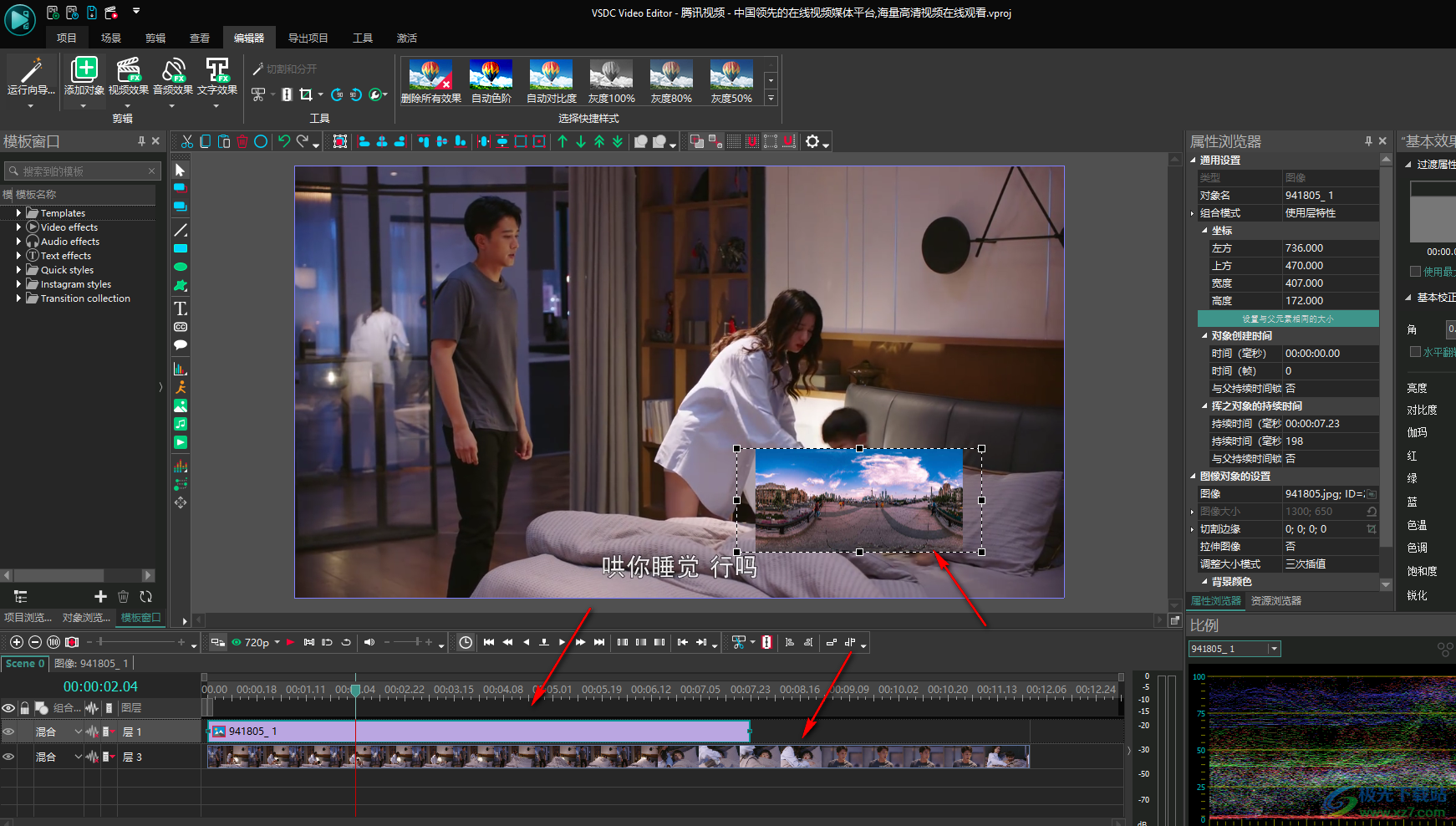This screenshot has height=826, width=1456.
Task: Click the red Delete trash icon
Action: click(x=242, y=141)
